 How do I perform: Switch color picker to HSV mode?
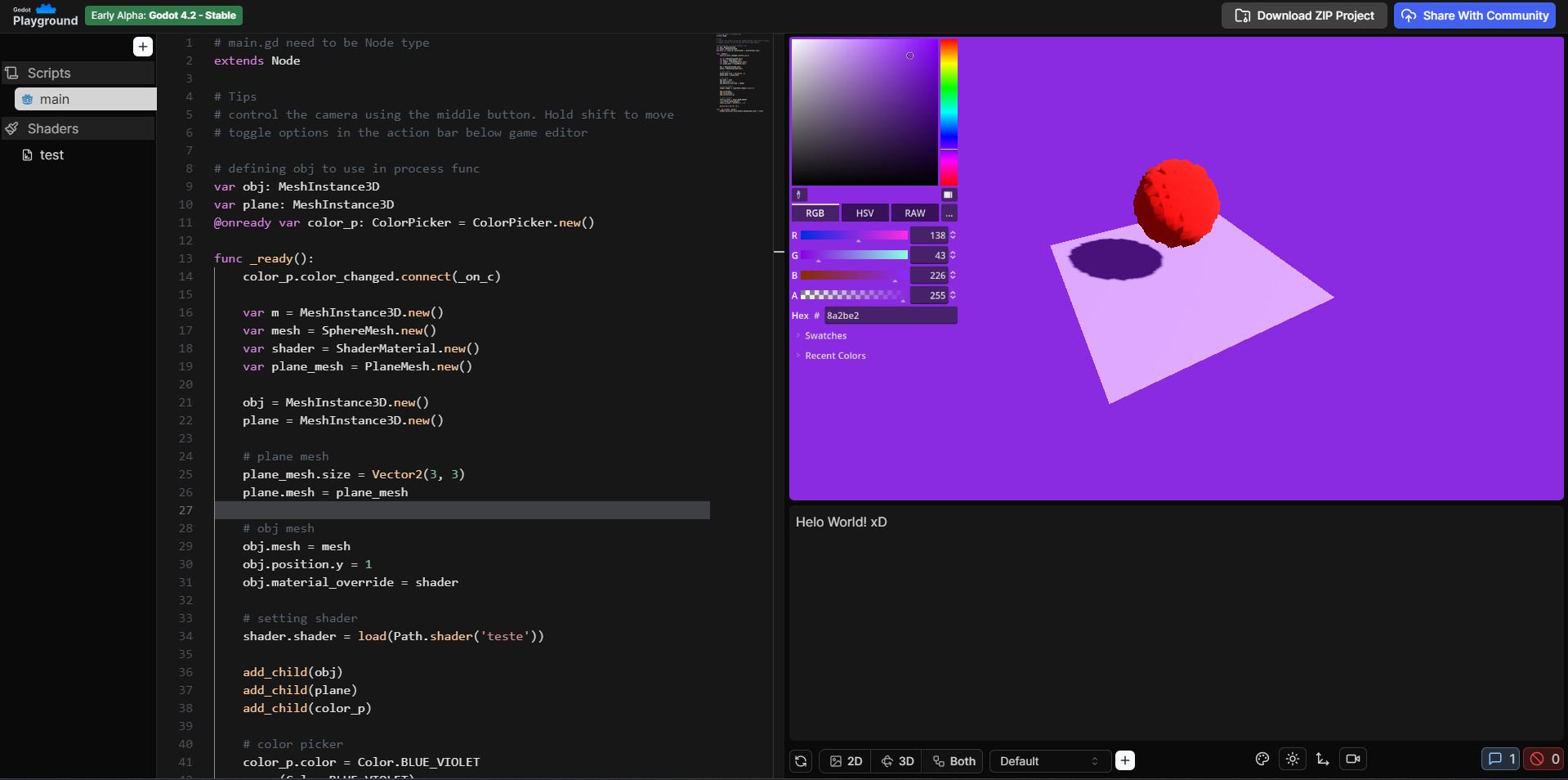click(864, 213)
